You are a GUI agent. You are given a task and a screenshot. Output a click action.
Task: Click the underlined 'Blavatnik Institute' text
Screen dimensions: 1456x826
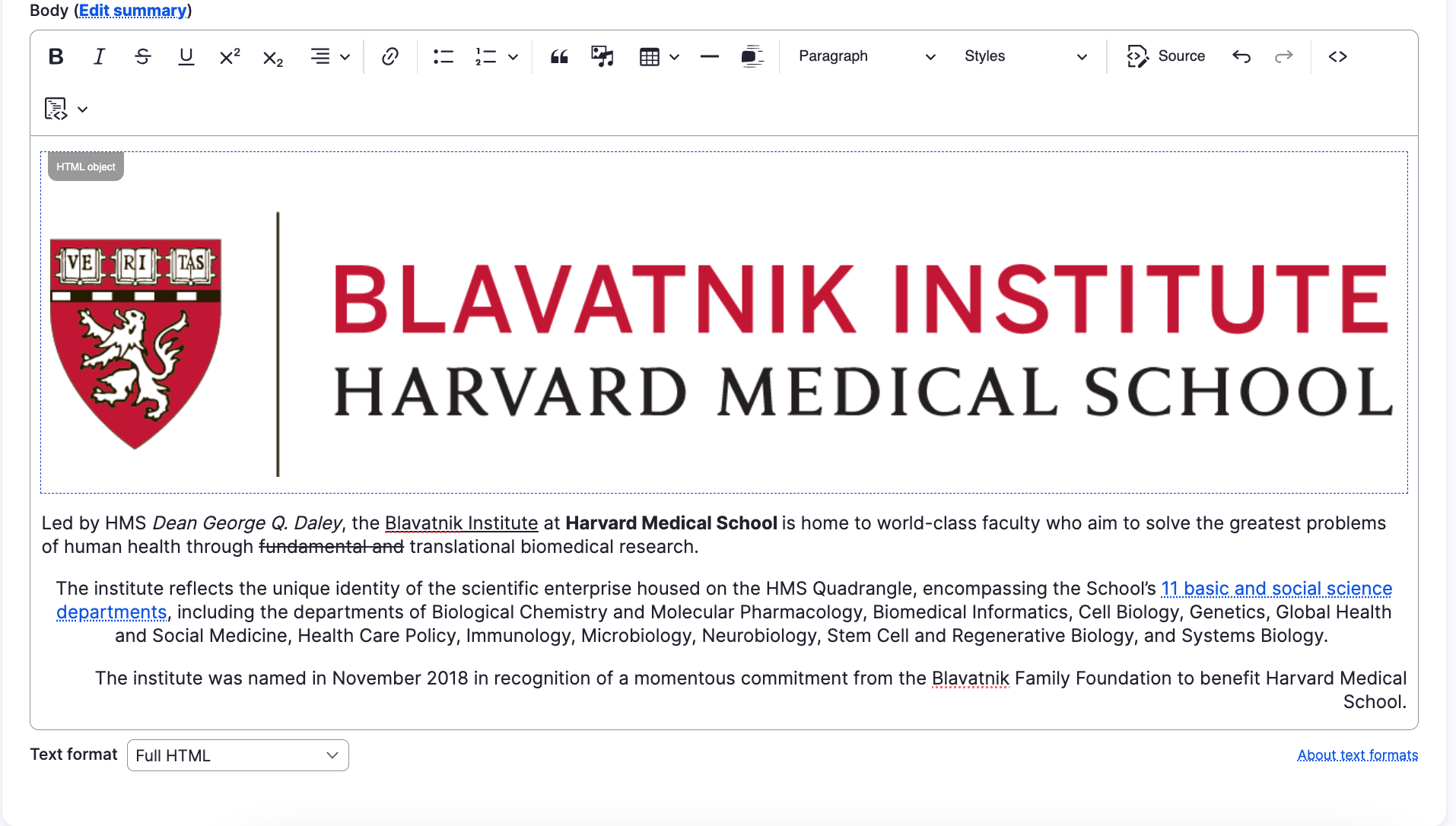461,523
